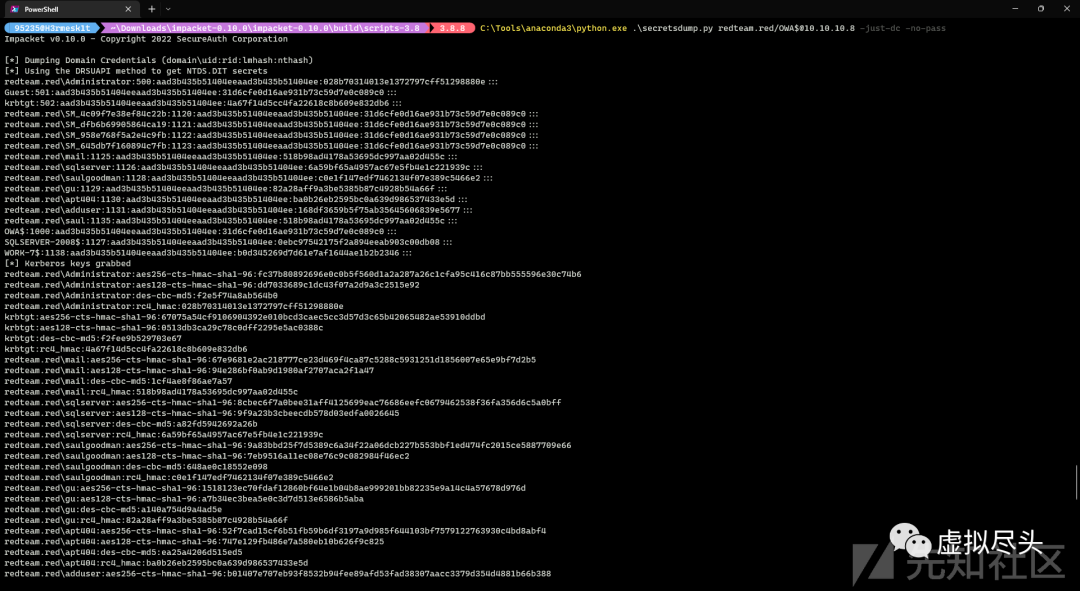Image resolution: width=1080 pixels, height=591 pixels.
Task: Click the mail:aes256-cts-hmac-sha1-96 key line
Action: (x=270, y=360)
